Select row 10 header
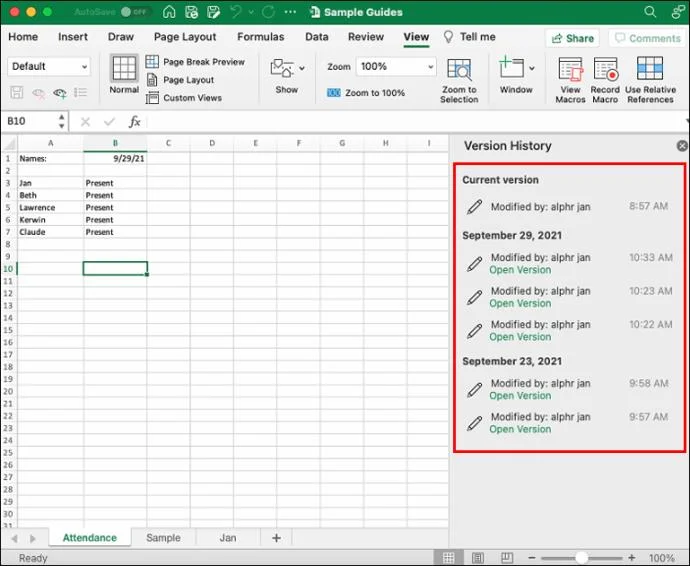Image resolution: width=690 pixels, height=566 pixels. [x=8, y=268]
